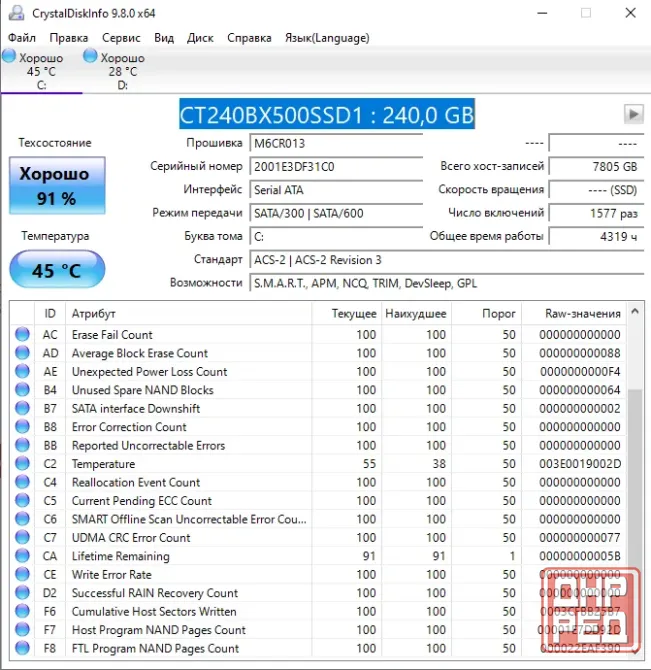Click the status icon for Temperature row
This screenshot has width=651, height=670.
point(22,463)
